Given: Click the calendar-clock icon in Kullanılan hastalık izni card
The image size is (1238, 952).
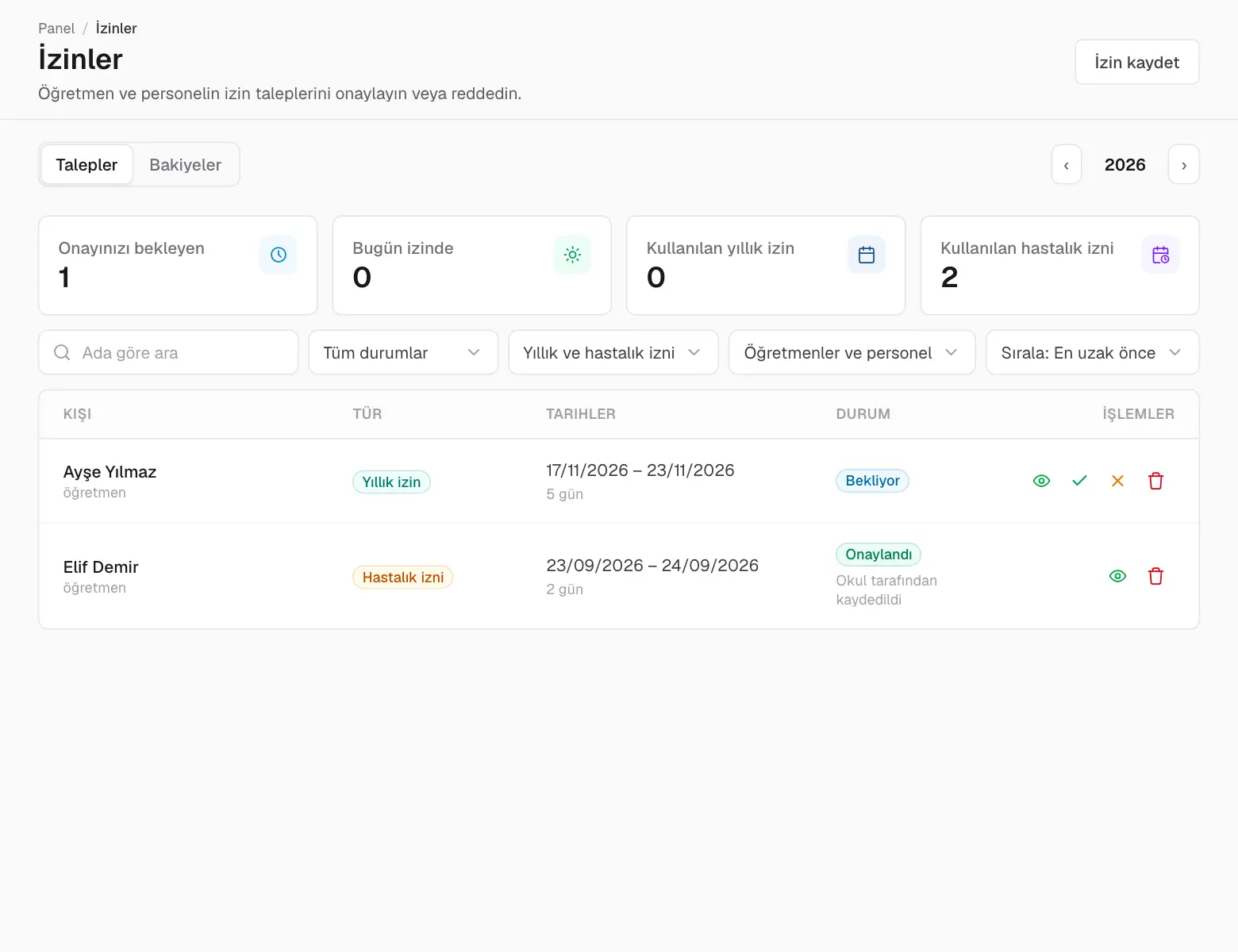Looking at the screenshot, I should pyautogui.click(x=1160, y=255).
